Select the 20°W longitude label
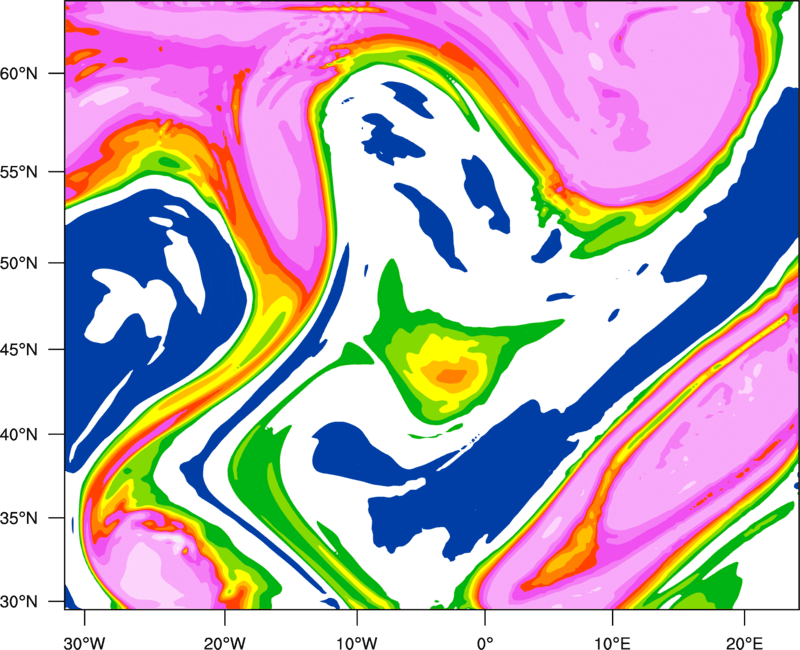 pos(224,643)
